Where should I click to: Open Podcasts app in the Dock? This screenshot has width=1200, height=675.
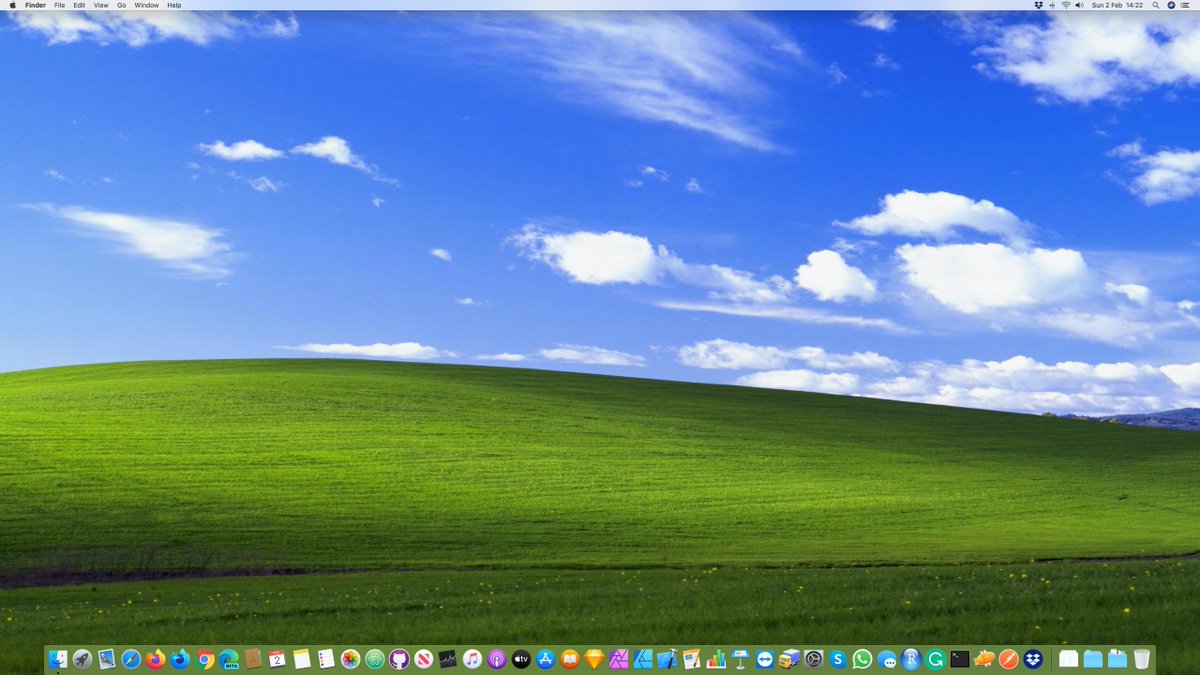pyautogui.click(x=497, y=659)
